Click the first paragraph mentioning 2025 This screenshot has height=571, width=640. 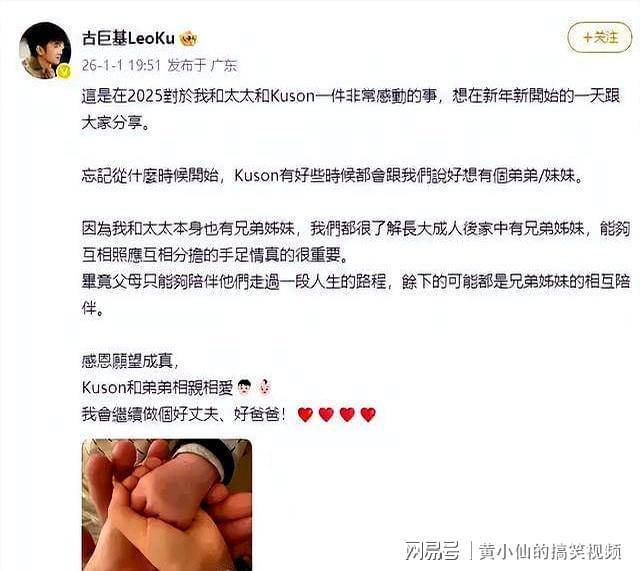tap(351, 109)
